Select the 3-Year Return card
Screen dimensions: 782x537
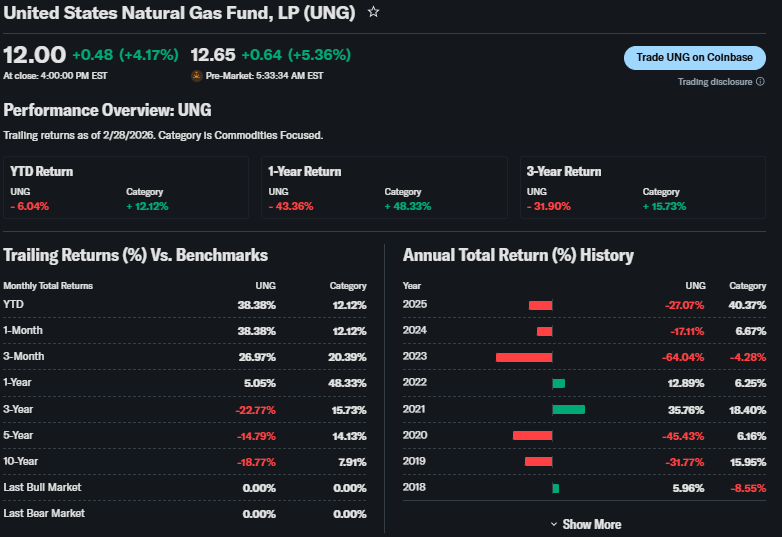pyautogui.click(x=642, y=187)
